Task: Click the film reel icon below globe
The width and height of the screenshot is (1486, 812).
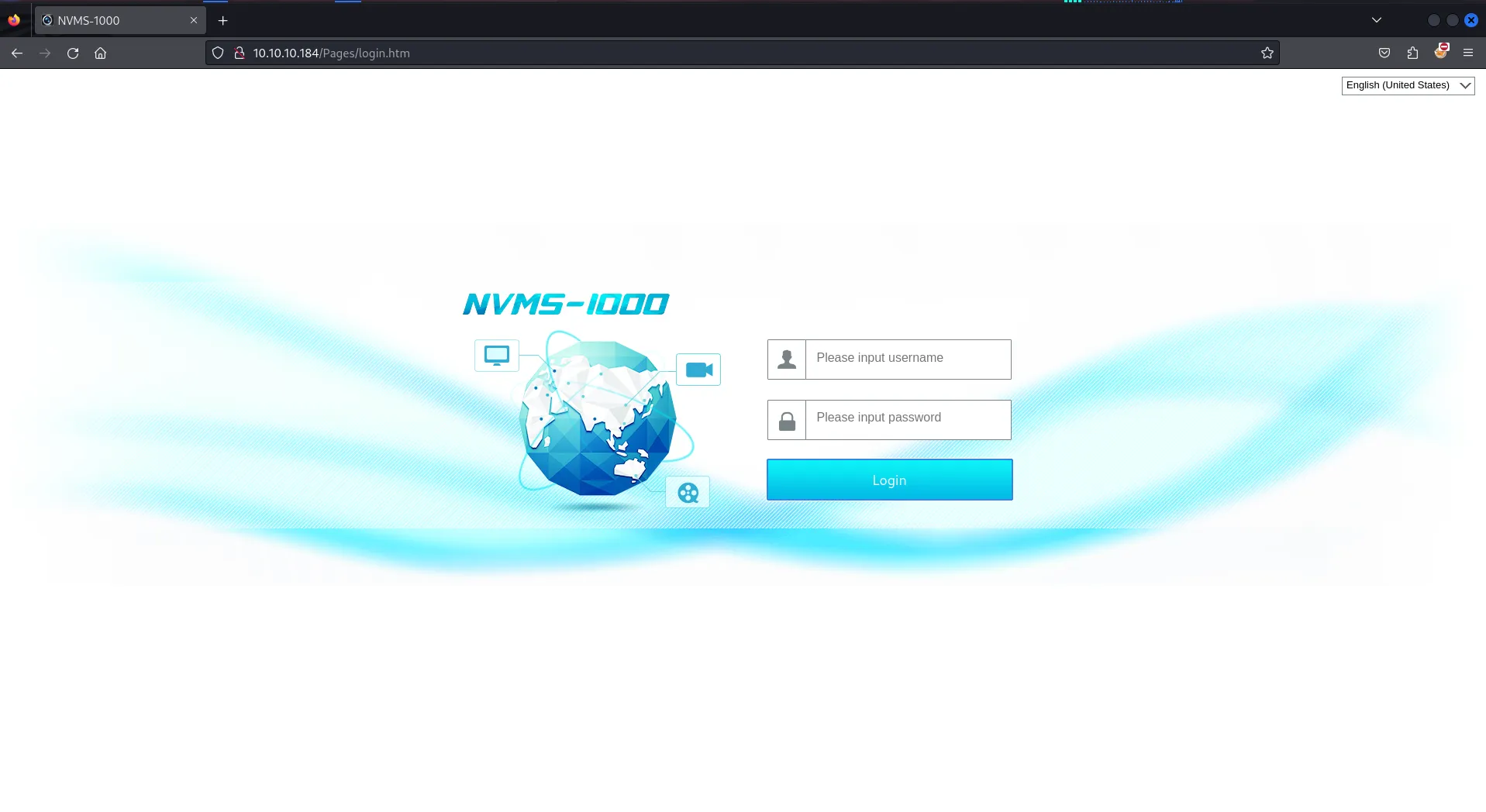Action: 688,492
